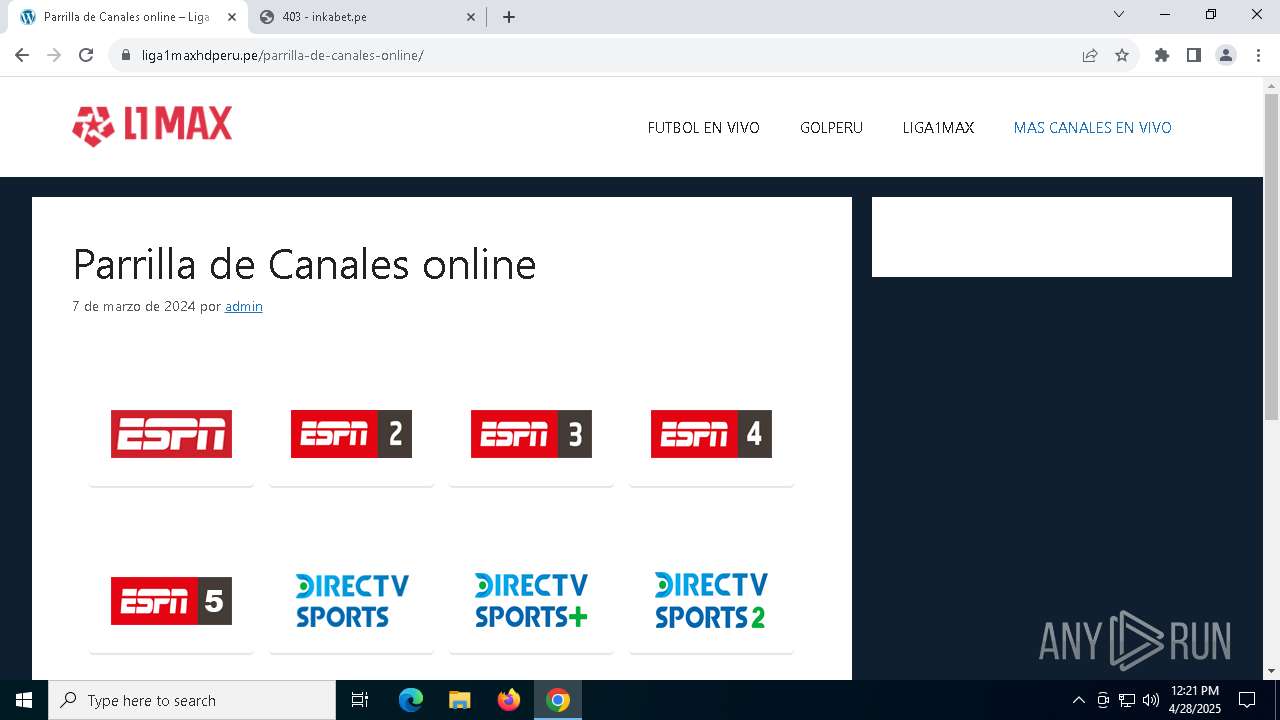Viewport: 1280px width, 720px height.
Task: Select the Chrome taskbar icon
Action: pyautogui.click(x=558, y=700)
